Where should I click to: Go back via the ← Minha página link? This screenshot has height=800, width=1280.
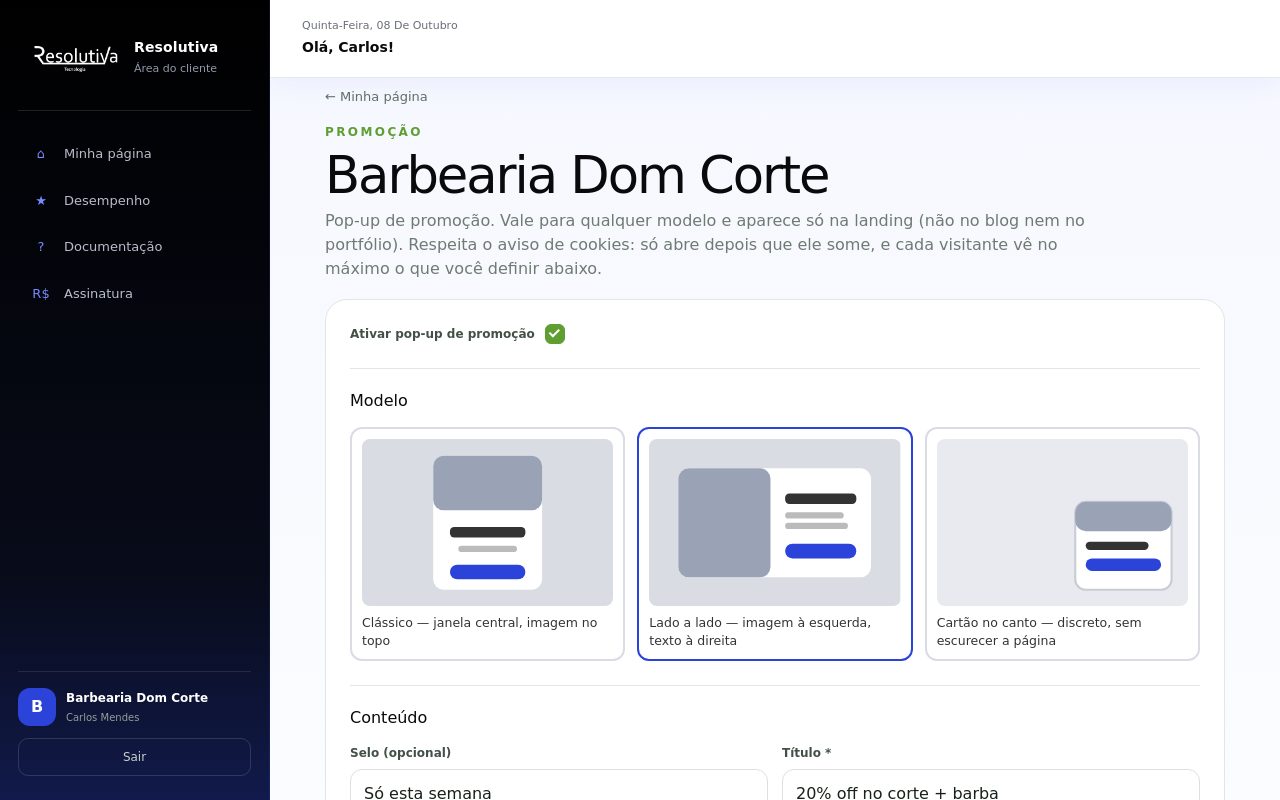point(376,97)
